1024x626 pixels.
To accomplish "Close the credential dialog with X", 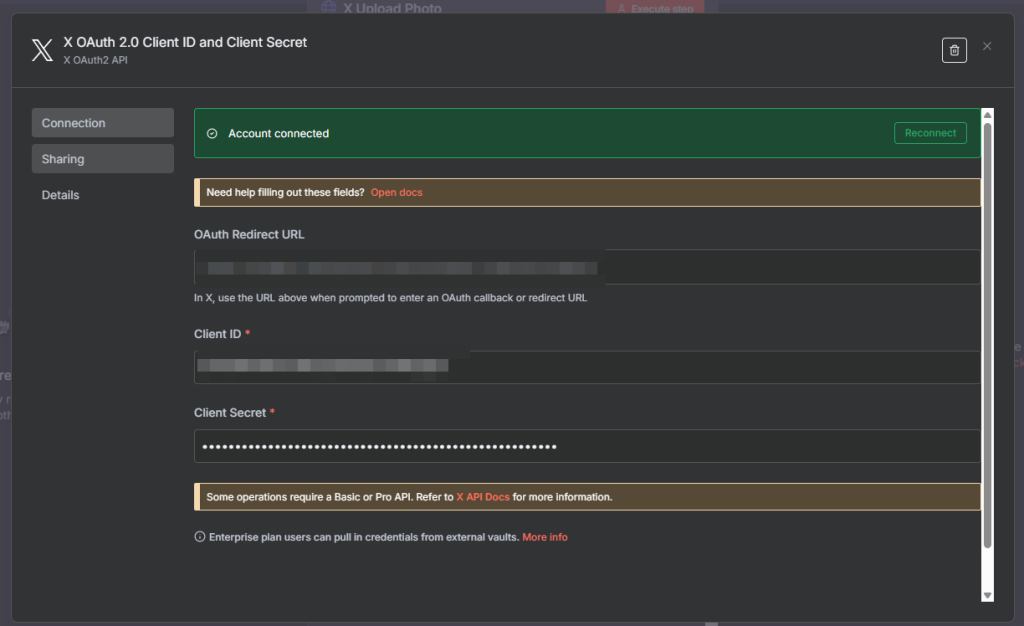I will [987, 46].
